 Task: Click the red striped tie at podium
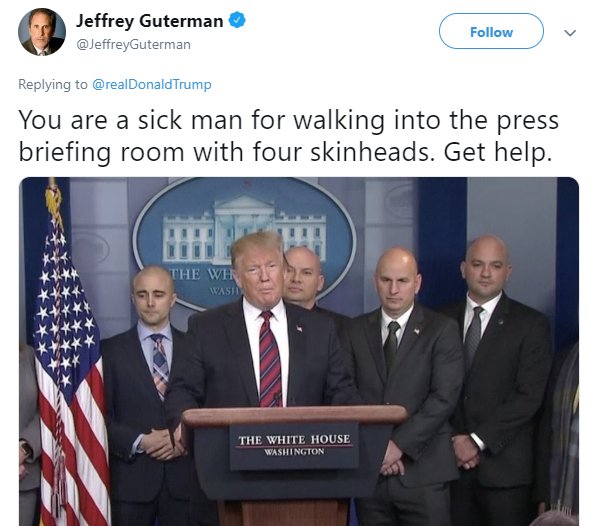click(x=270, y=359)
